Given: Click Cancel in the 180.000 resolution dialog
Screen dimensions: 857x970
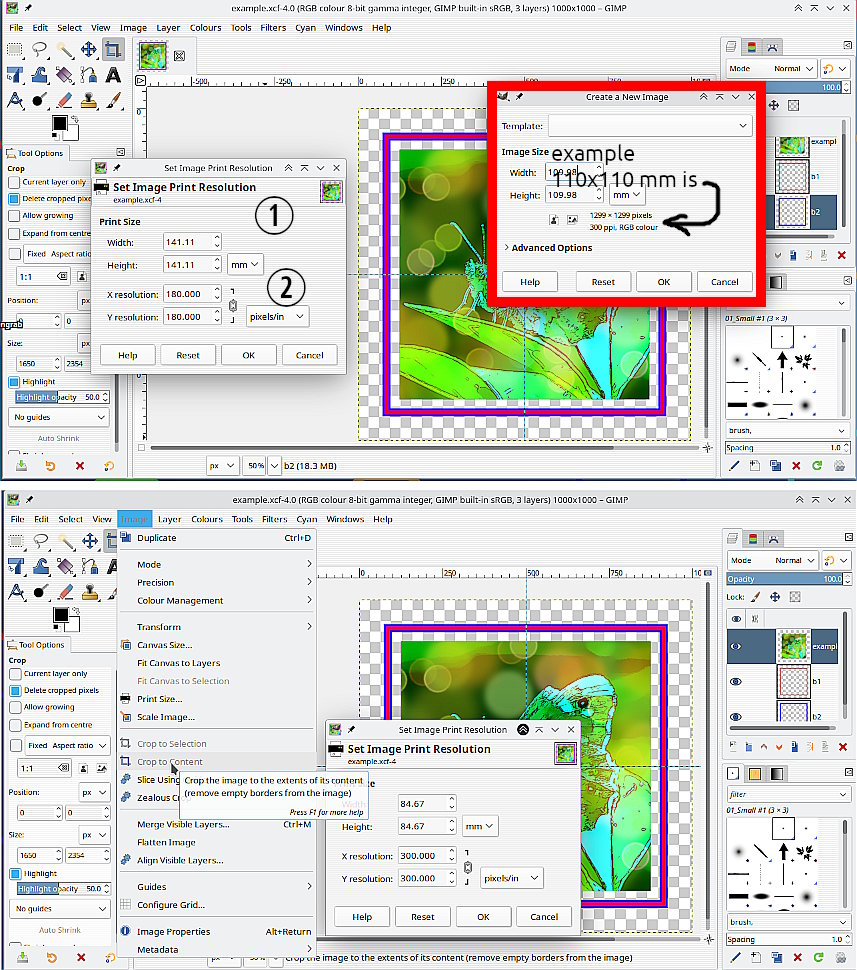Looking at the screenshot, I should [309, 355].
